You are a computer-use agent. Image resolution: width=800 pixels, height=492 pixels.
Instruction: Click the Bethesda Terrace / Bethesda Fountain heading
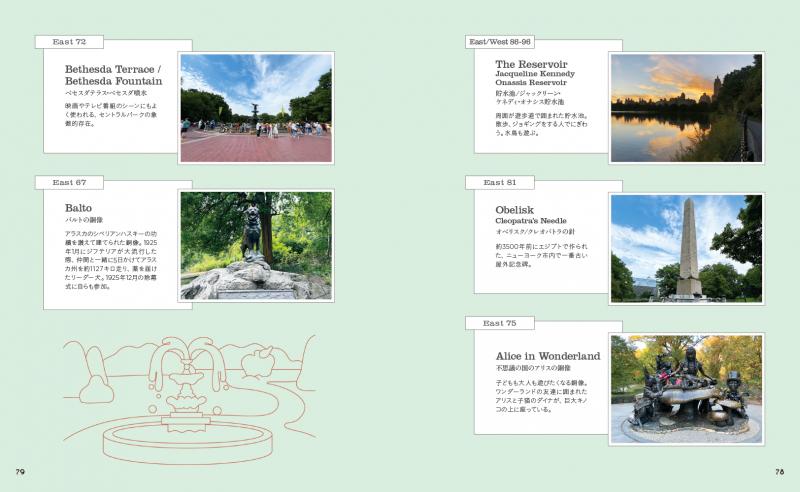pos(113,75)
